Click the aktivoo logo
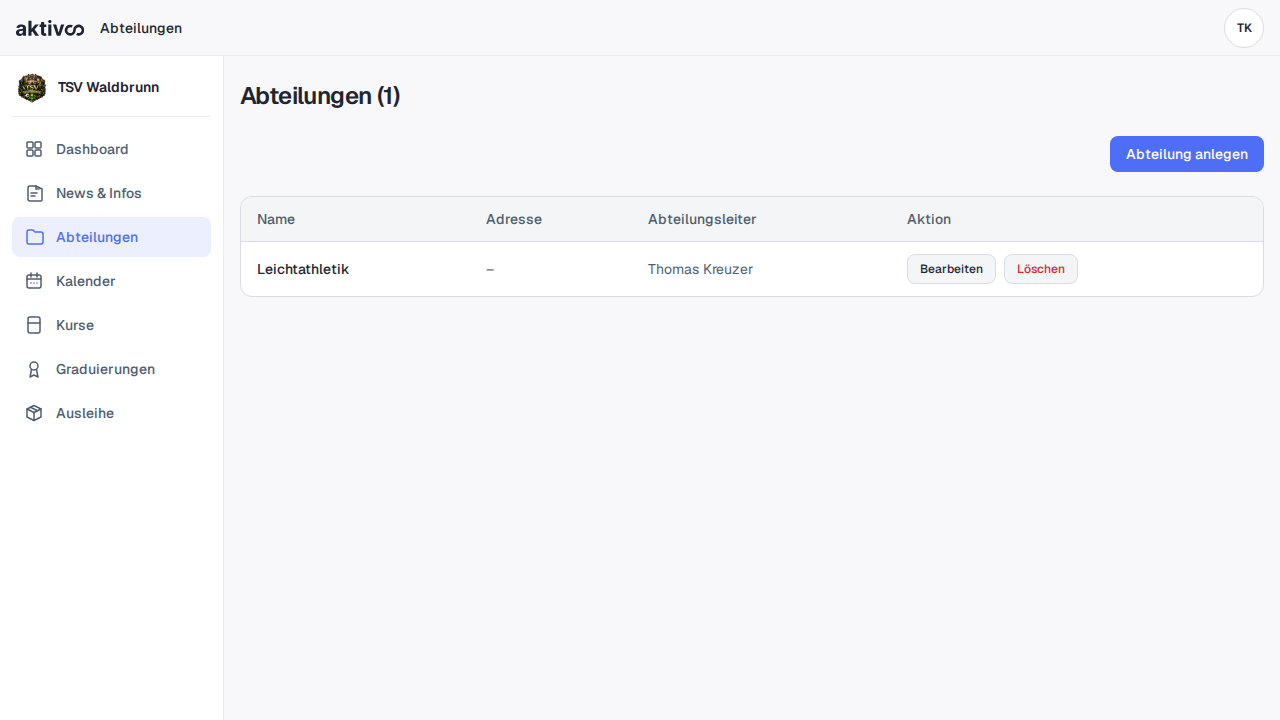Image resolution: width=1280 pixels, height=720 pixels. 50,28
